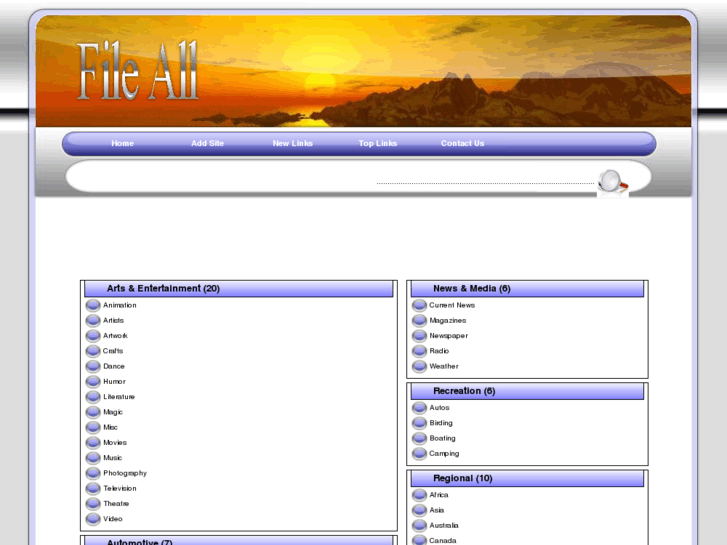Click the bullet icon beside Photography
This screenshot has height=545, width=727.
[93, 473]
